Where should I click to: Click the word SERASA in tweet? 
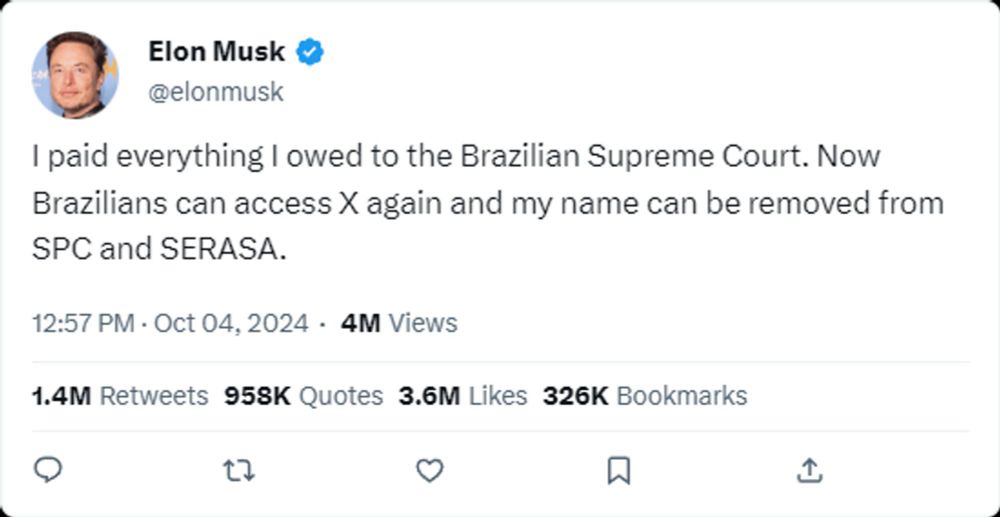pyautogui.click(x=218, y=250)
